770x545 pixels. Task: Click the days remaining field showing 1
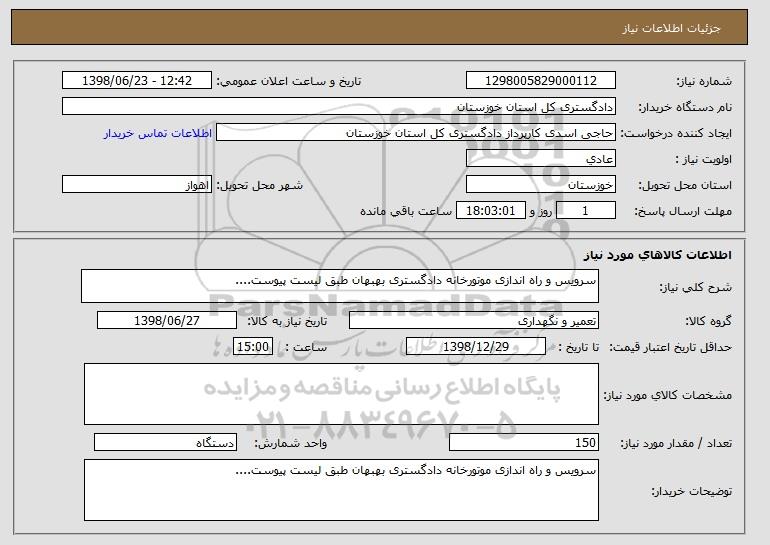click(x=585, y=211)
